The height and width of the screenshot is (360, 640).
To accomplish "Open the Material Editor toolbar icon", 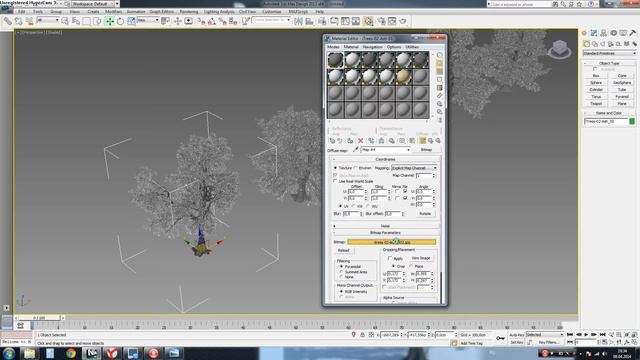I will (368, 21).
